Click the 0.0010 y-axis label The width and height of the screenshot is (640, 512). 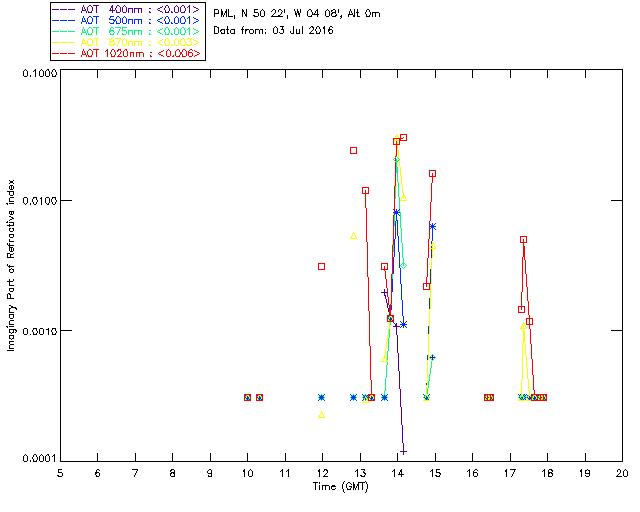tap(39, 331)
